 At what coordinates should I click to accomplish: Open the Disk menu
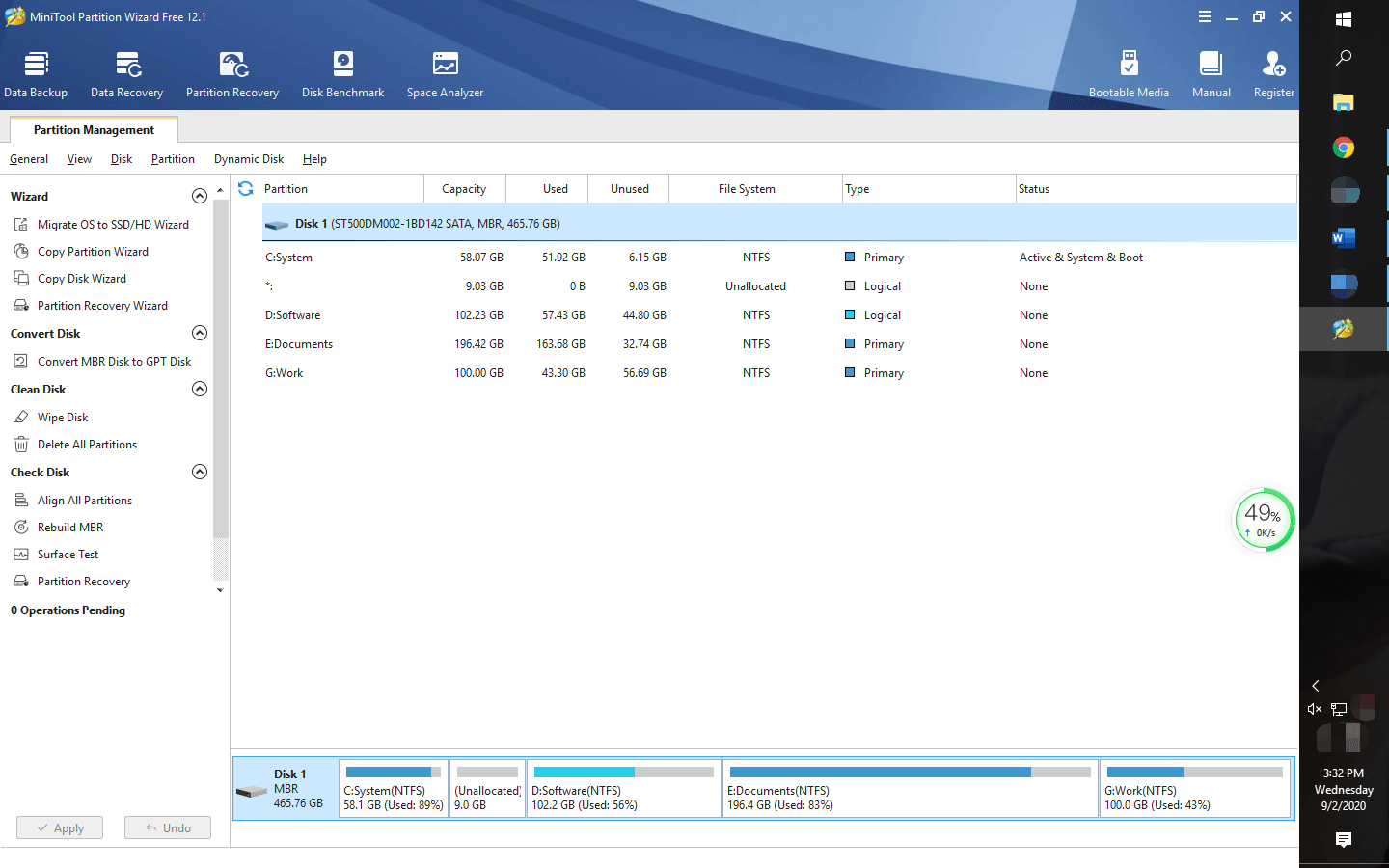[122, 159]
